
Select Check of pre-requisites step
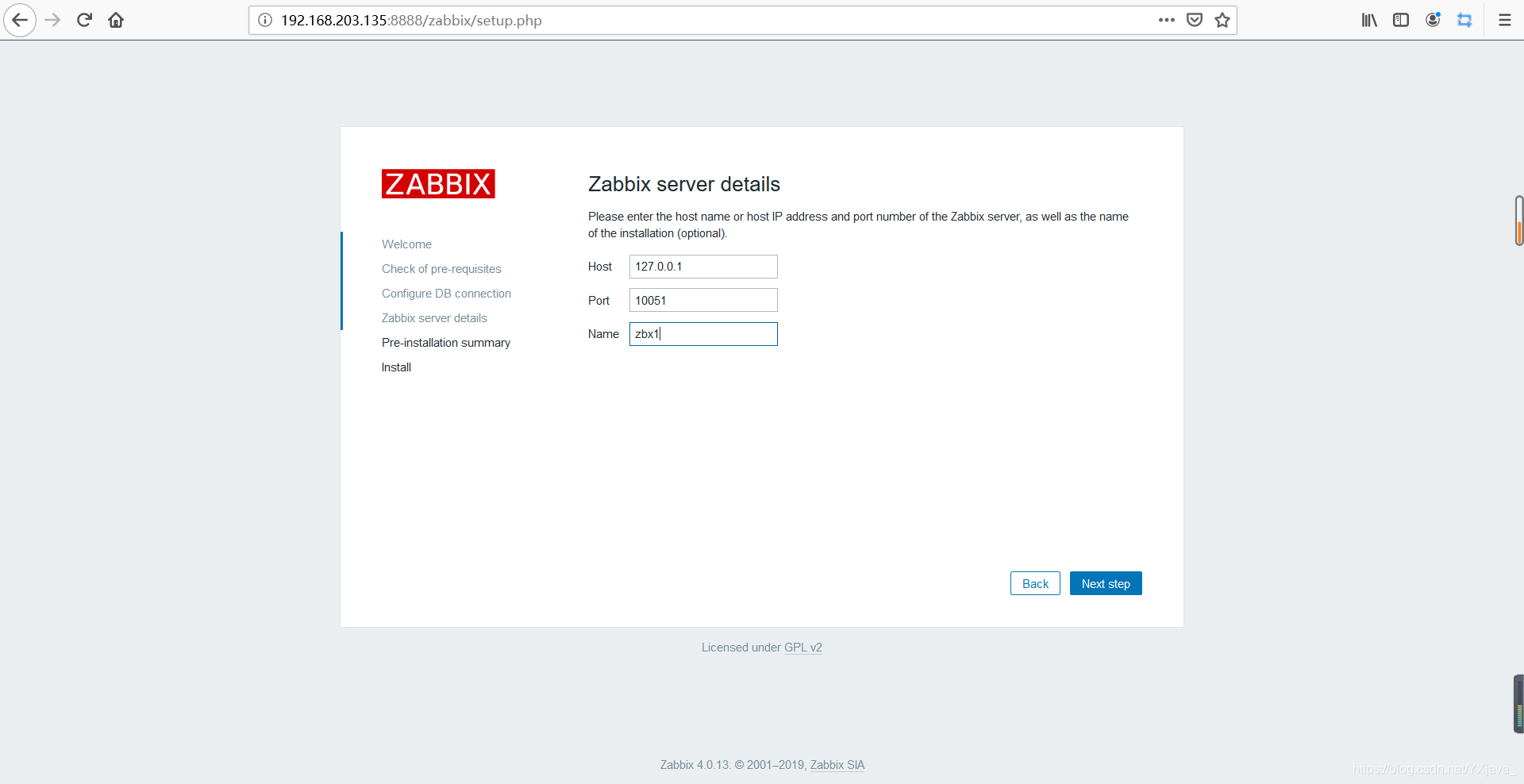(x=441, y=269)
